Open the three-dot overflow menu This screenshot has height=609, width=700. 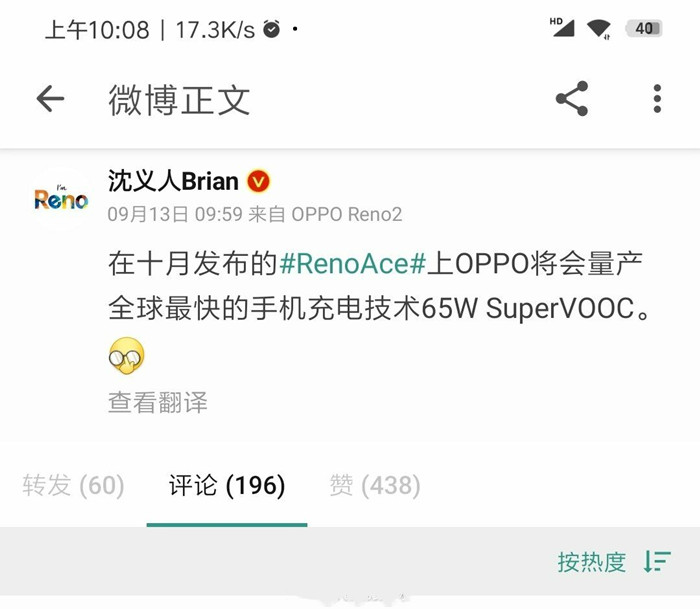click(657, 99)
